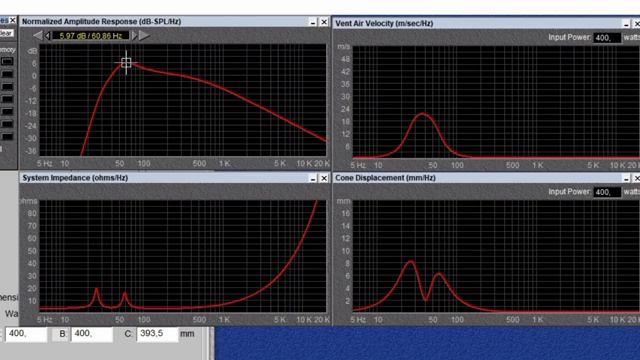Click the 5.97 dB / 60.86 Hz cursor readout
640x360 pixels.
[91, 36]
